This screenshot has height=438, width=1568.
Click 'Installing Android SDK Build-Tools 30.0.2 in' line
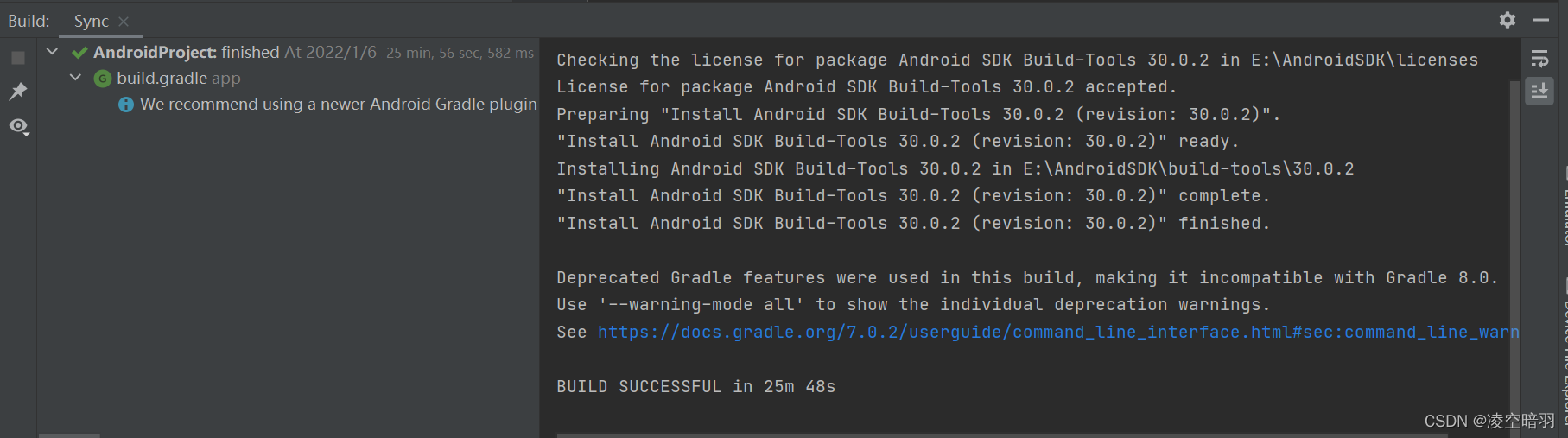[x=955, y=168]
